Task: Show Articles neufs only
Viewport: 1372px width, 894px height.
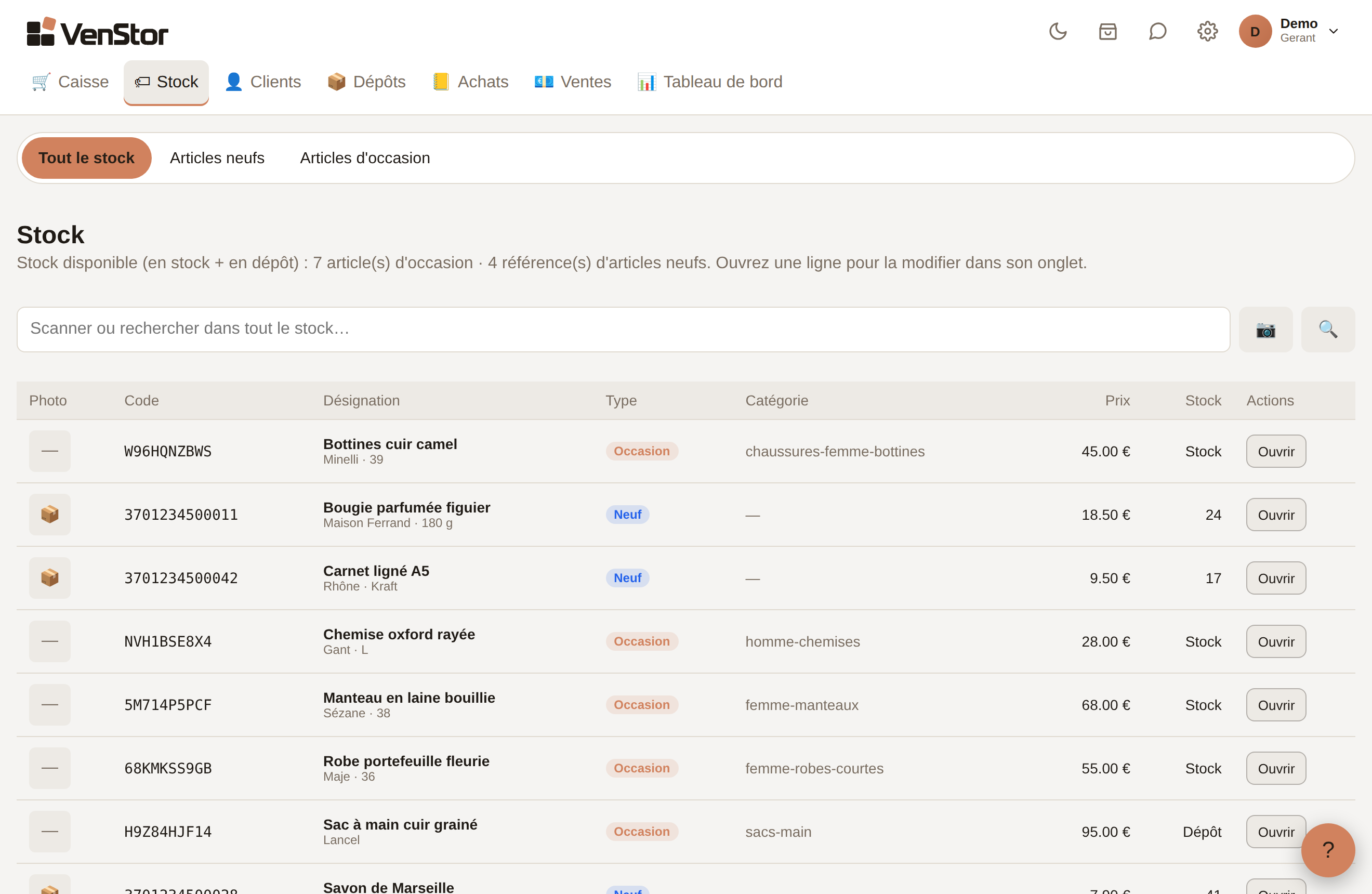Action: click(217, 158)
